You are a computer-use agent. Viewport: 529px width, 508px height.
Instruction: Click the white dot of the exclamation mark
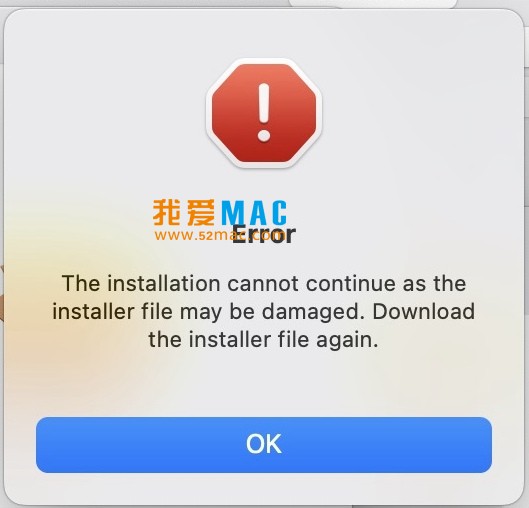264,135
